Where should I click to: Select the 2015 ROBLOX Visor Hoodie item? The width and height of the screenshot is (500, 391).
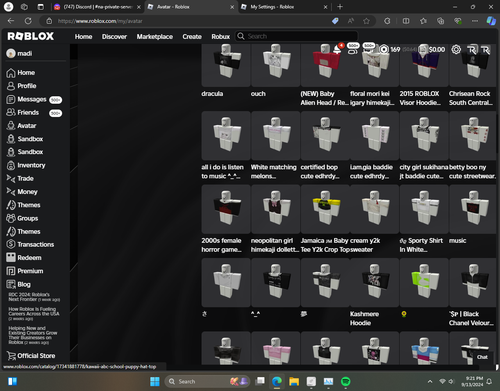(424, 66)
